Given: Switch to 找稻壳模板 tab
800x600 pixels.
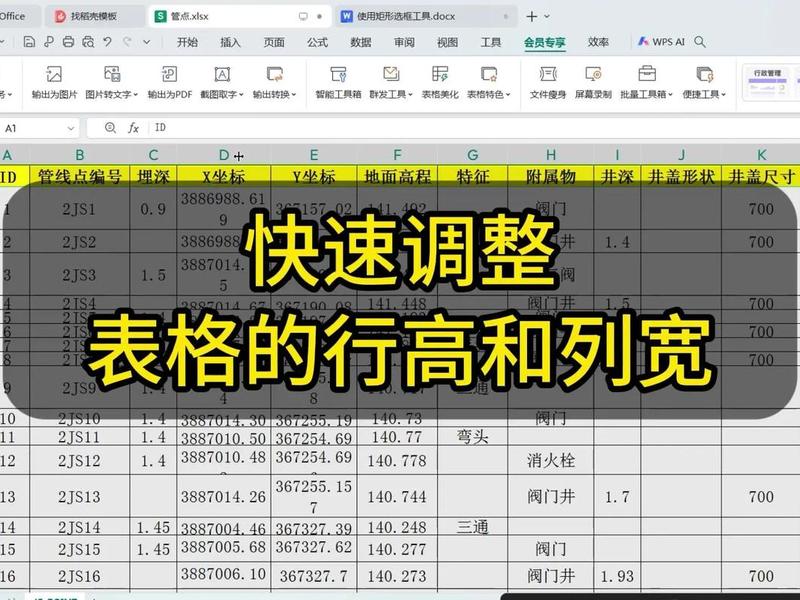Looking at the screenshot, I should click(x=93, y=16).
